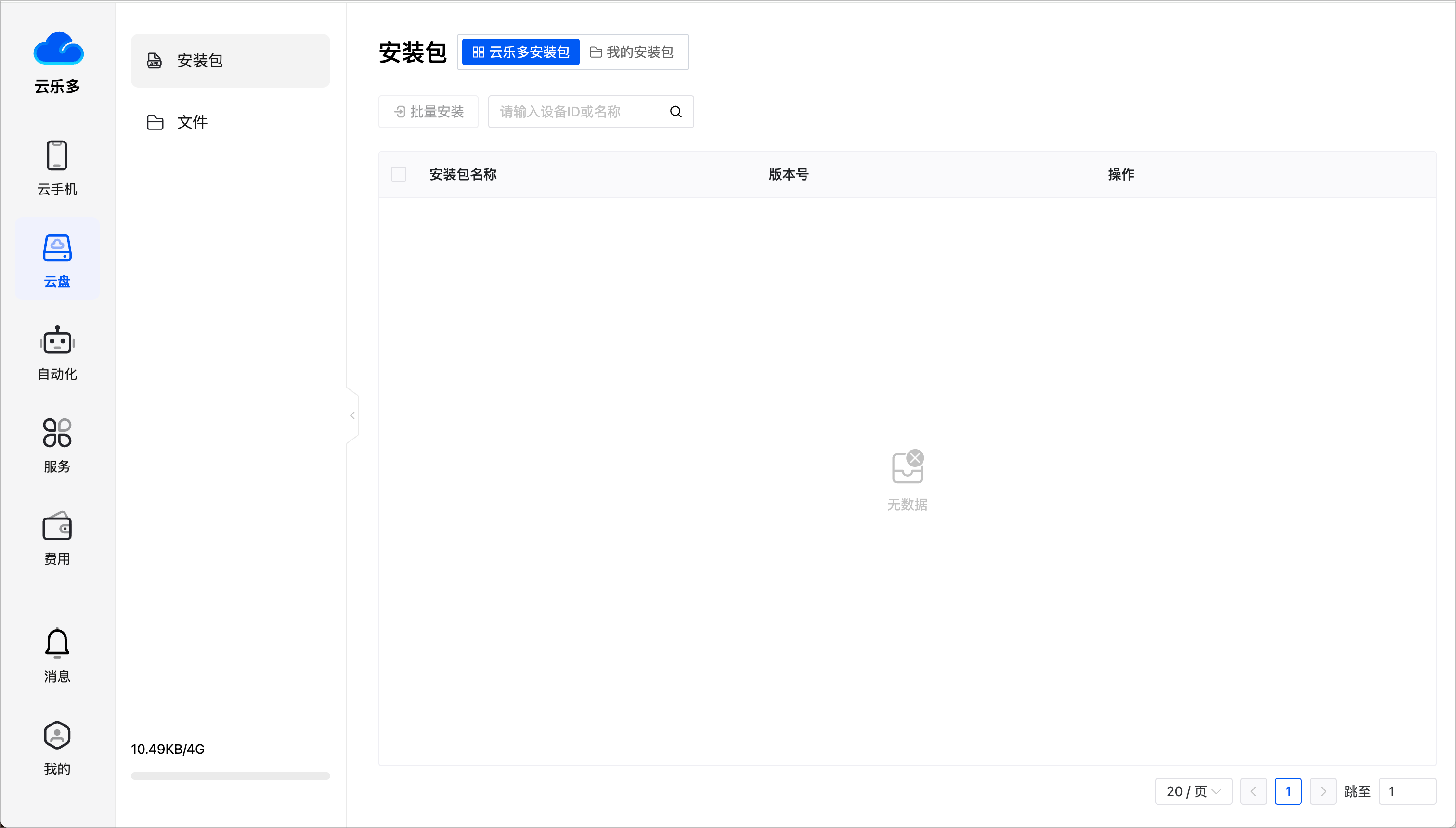This screenshot has width=1456, height=828.
Task: Go to the 服务 services section
Action: tap(57, 445)
